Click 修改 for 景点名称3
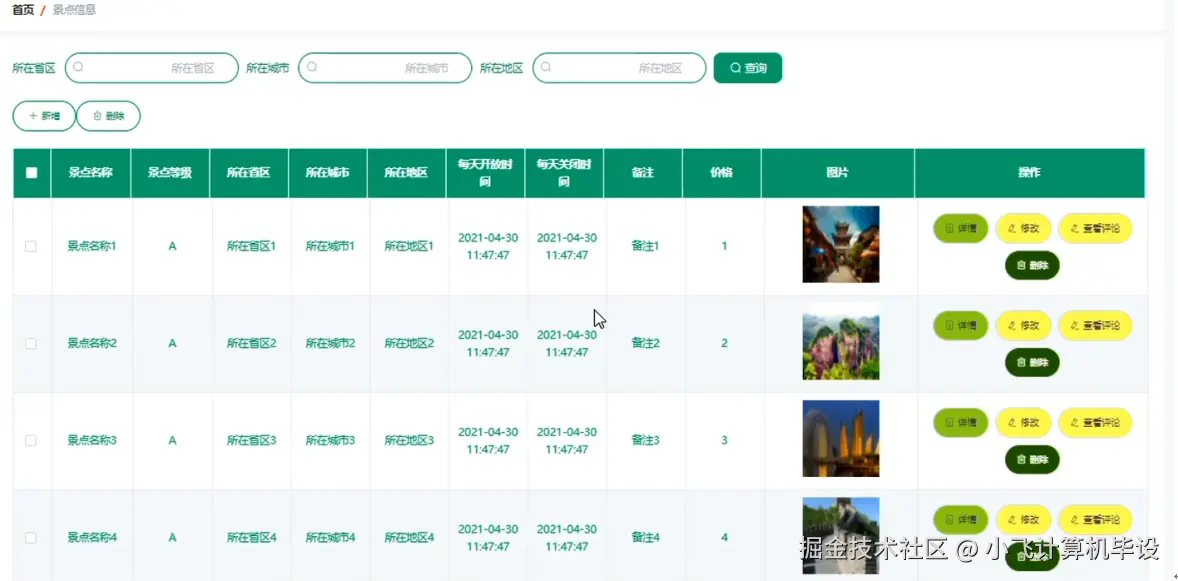This screenshot has height=581, width=1178. coord(1023,422)
